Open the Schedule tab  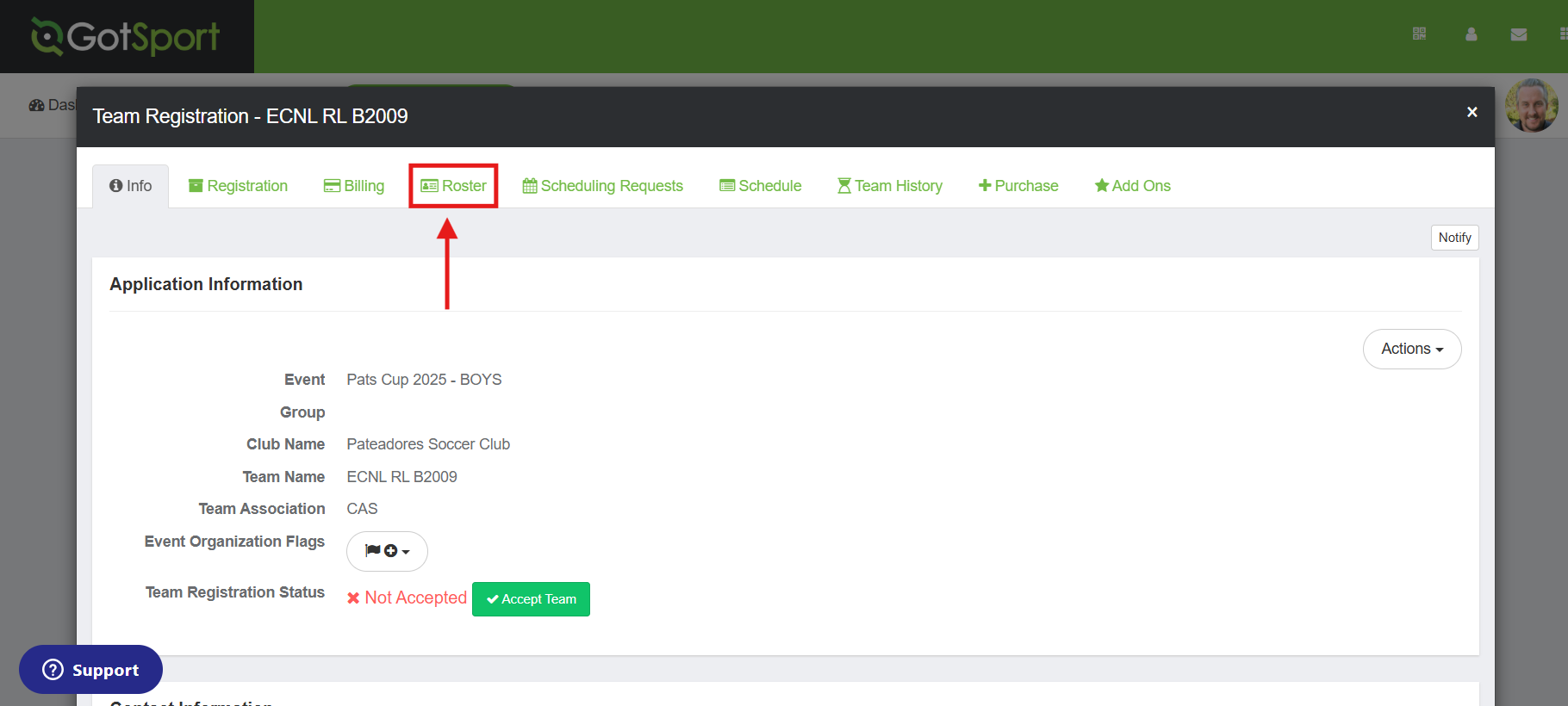pos(760,186)
